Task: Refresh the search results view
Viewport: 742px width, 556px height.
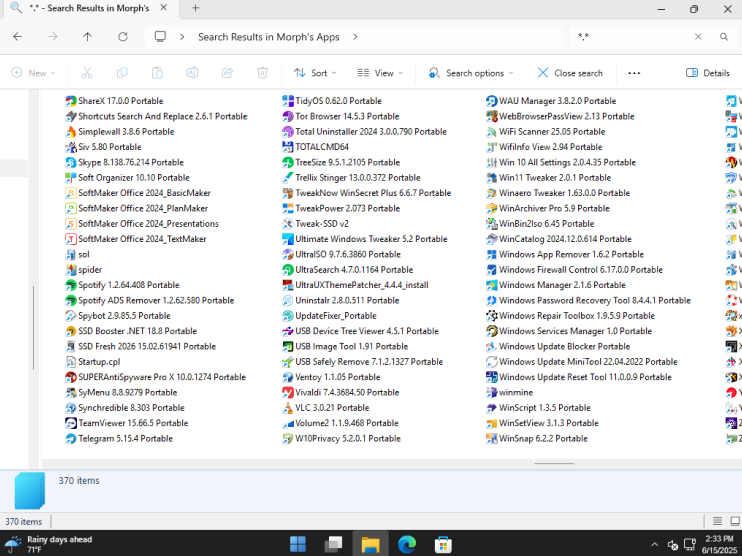Action: pyautogui.click(x=123, y=36)
